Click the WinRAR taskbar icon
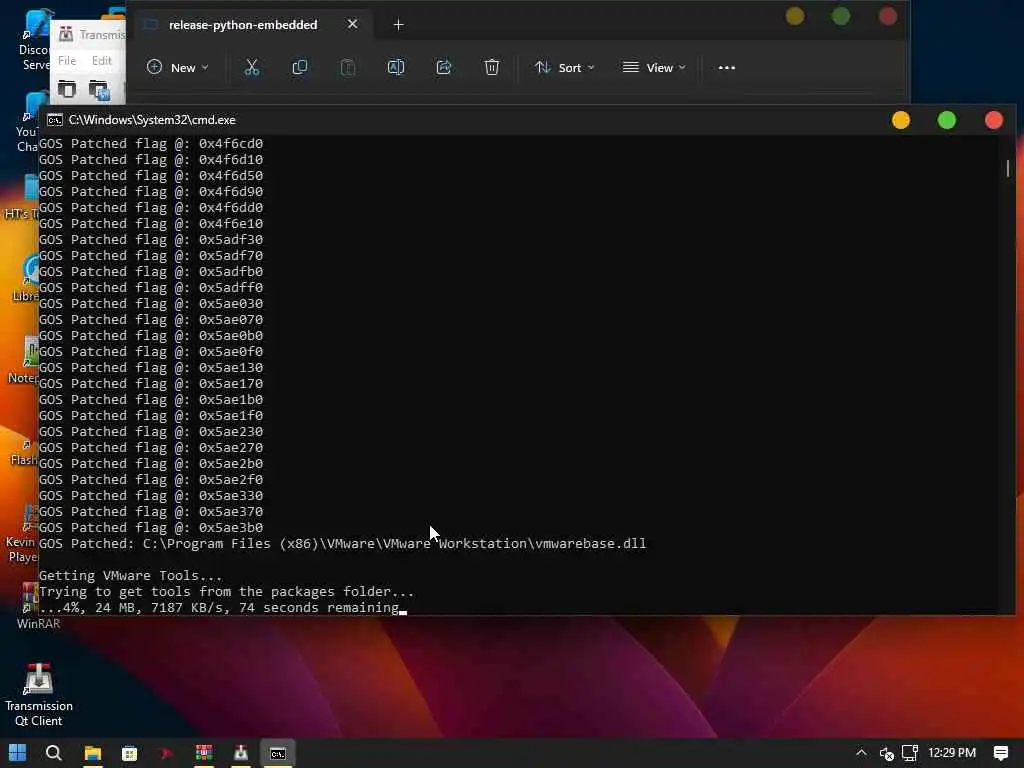Screen dimensions: 1024x768 click(x=204, y=753)
